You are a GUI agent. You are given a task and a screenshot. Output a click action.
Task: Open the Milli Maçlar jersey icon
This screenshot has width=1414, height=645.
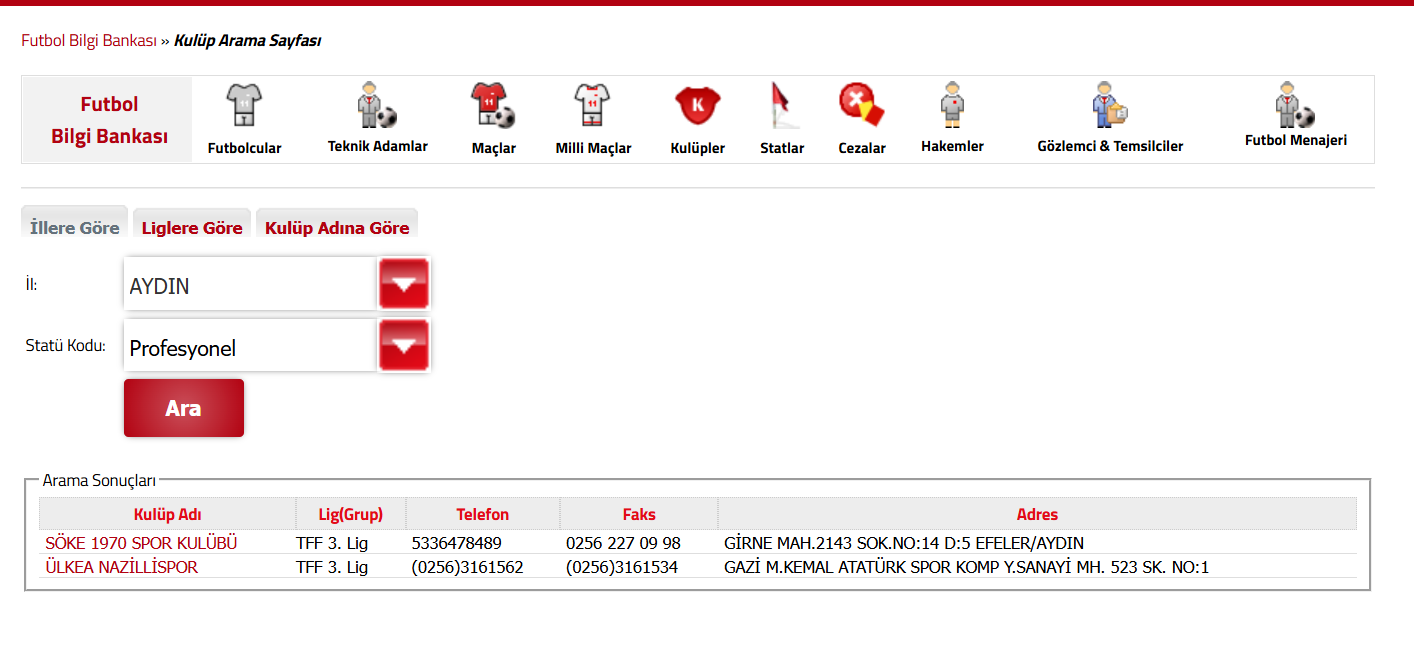tap(592, 104)
